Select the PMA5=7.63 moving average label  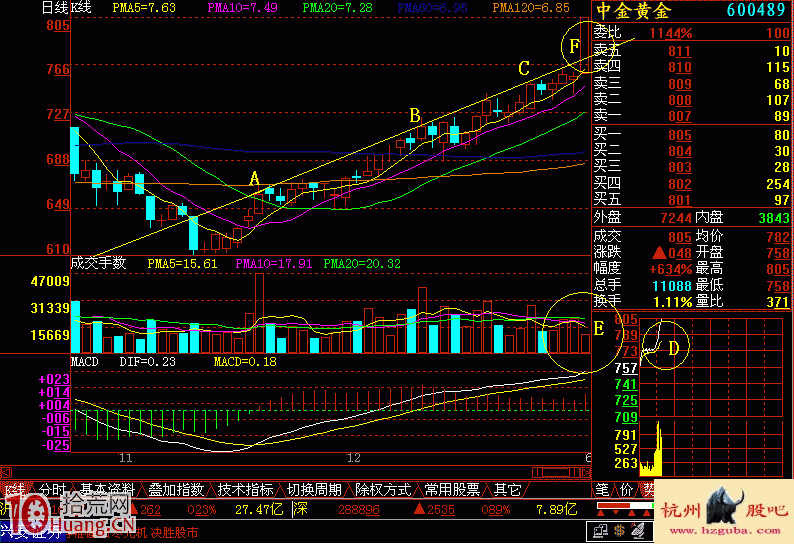point(144,8)
